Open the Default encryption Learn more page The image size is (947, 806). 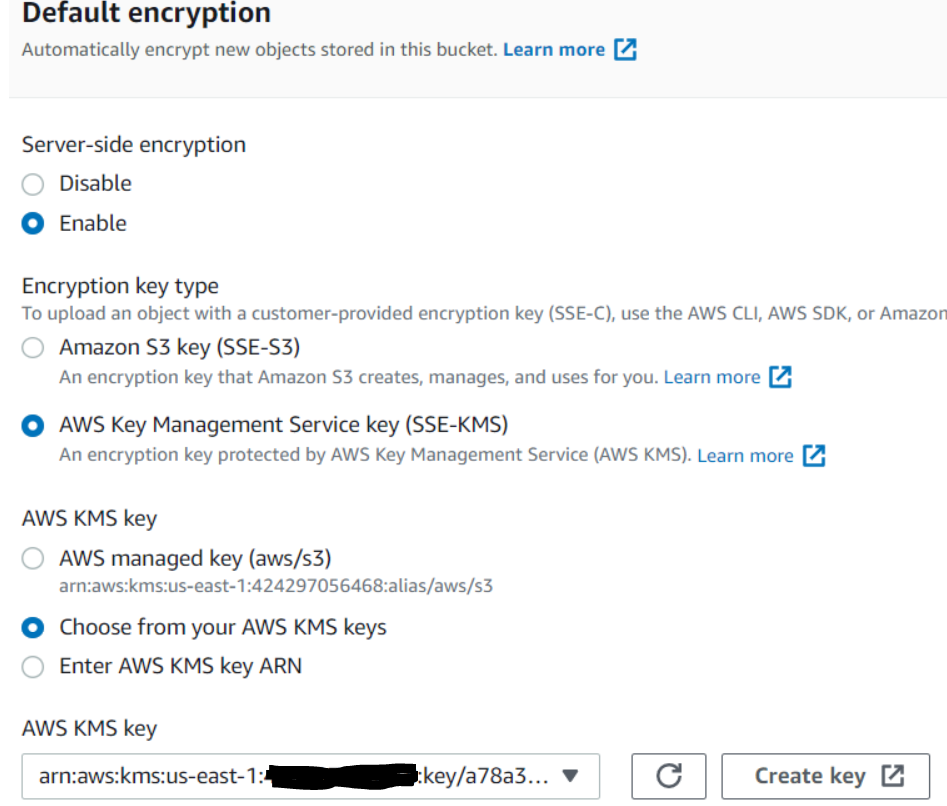(554, 48)
